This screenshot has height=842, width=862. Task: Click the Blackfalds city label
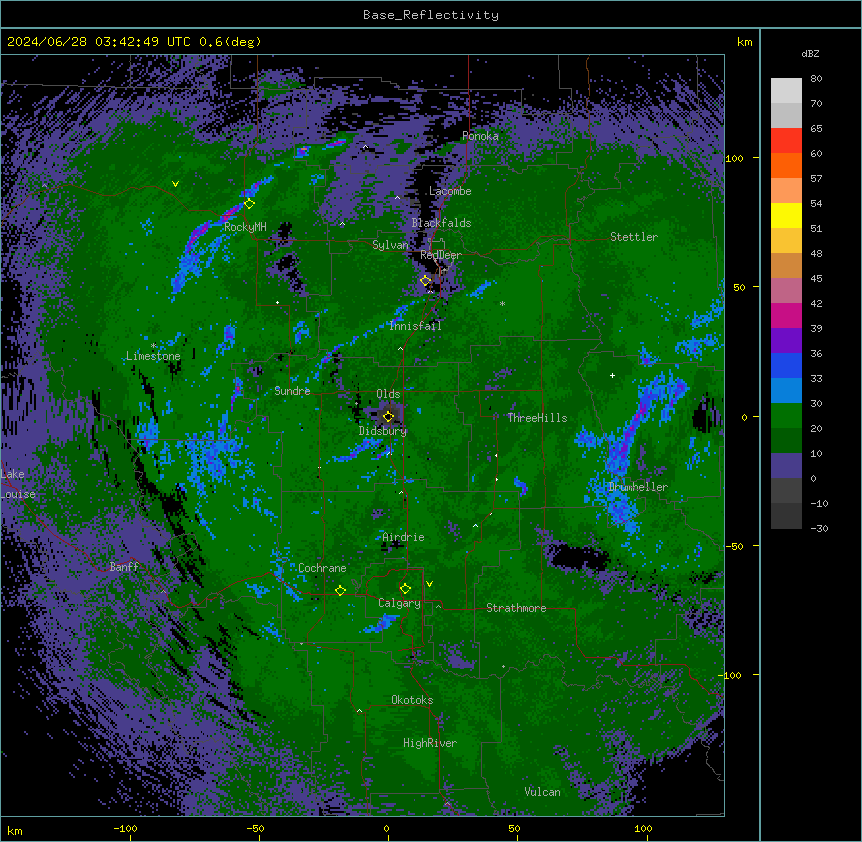(441, 223)
